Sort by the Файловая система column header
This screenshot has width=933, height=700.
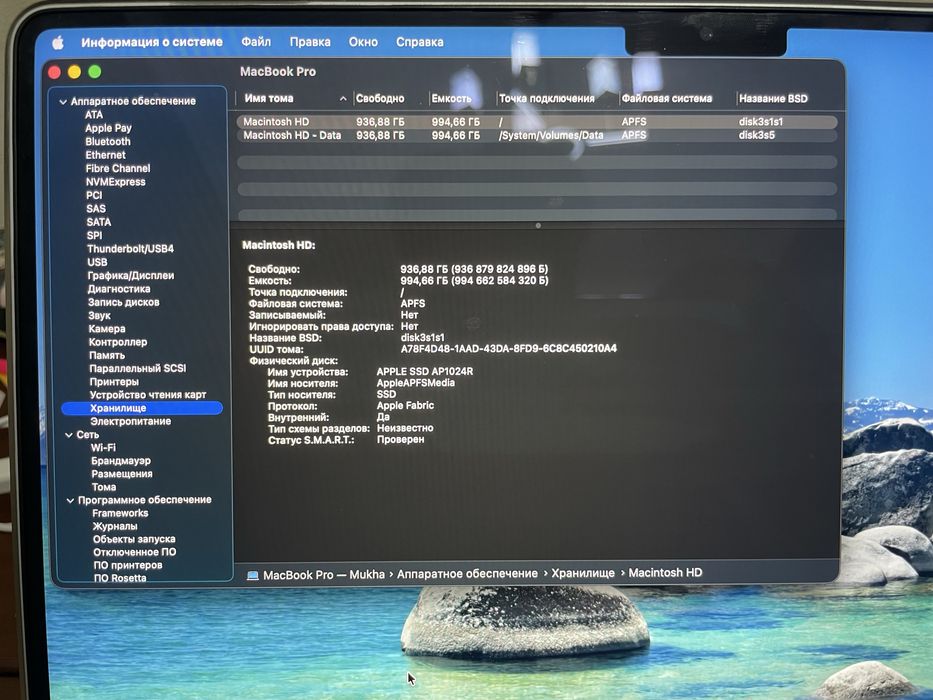(666, 98)
